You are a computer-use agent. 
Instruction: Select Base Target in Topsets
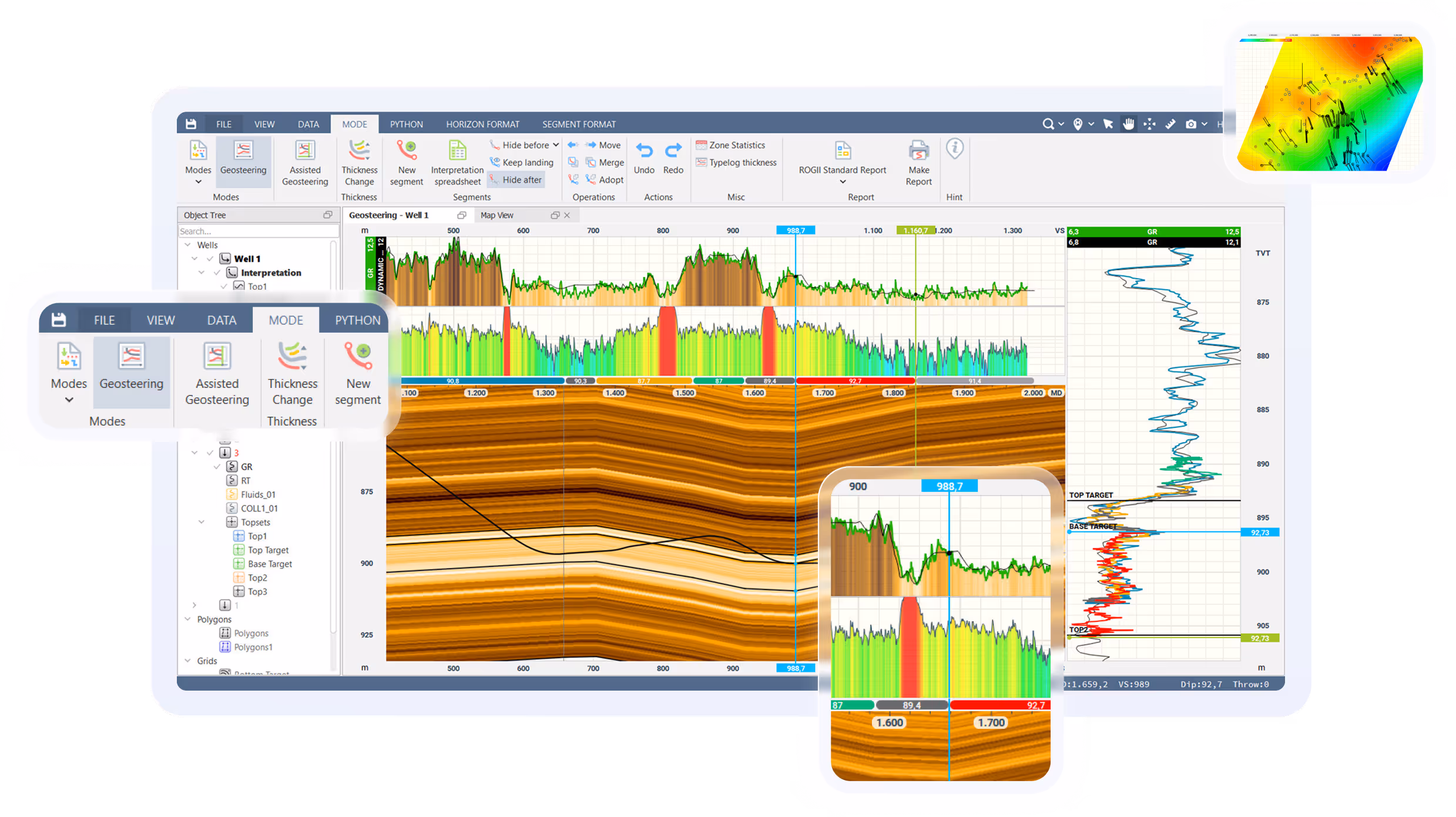pyautogui.click(x=270, y=564)
